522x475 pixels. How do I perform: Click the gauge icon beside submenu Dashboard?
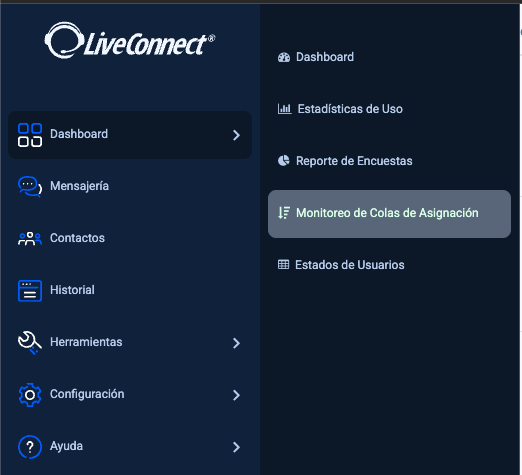coord(284,57)
